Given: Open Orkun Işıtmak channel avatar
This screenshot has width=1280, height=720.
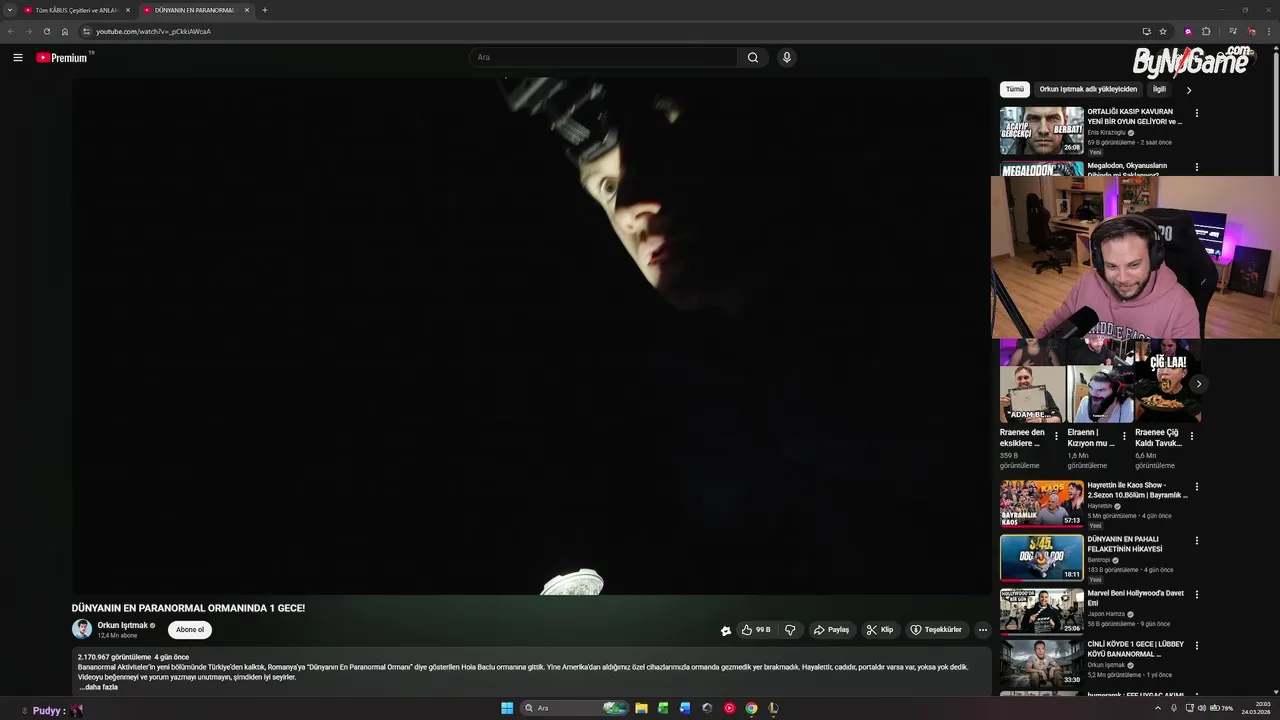Looking at the screenshot, I should [82, 629].
